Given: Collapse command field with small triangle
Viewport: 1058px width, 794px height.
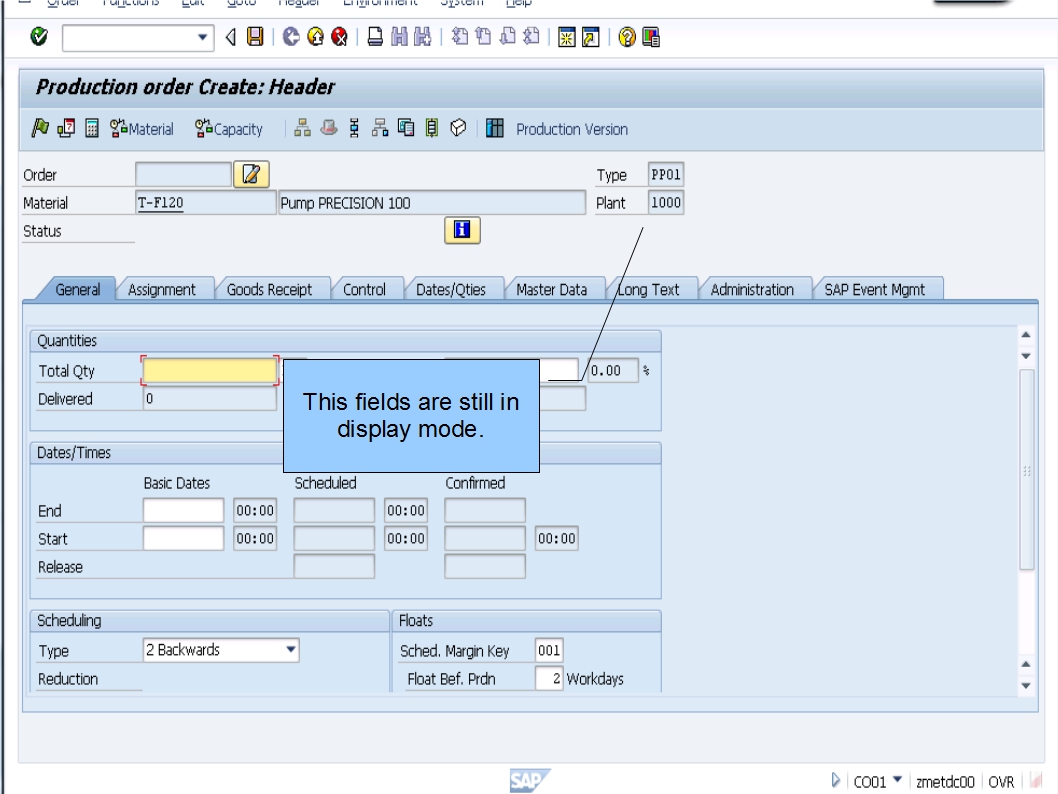Looking at the screenshot, I should click(x=230, y=37).
